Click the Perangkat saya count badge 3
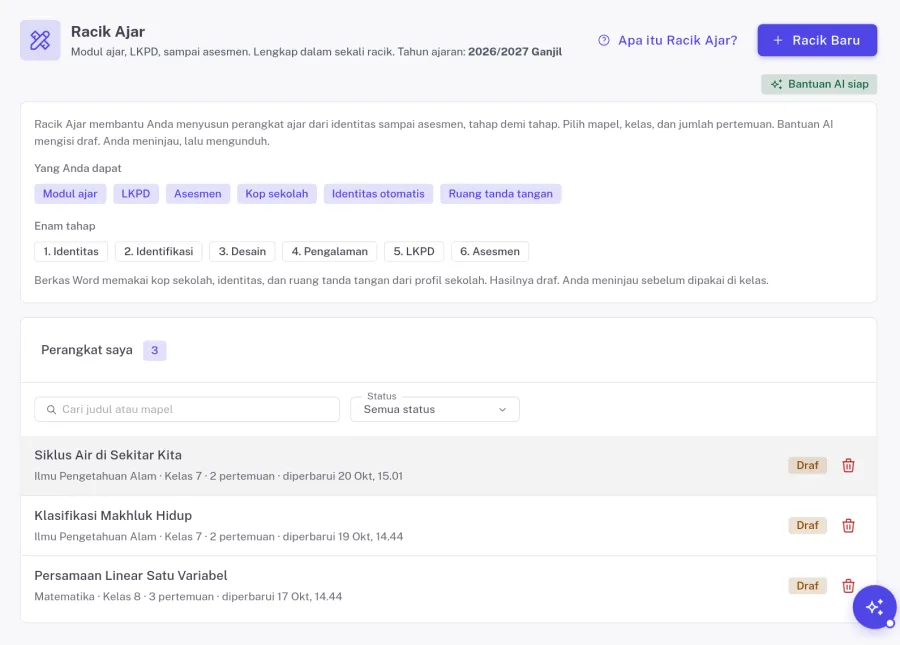 point(154,351)
